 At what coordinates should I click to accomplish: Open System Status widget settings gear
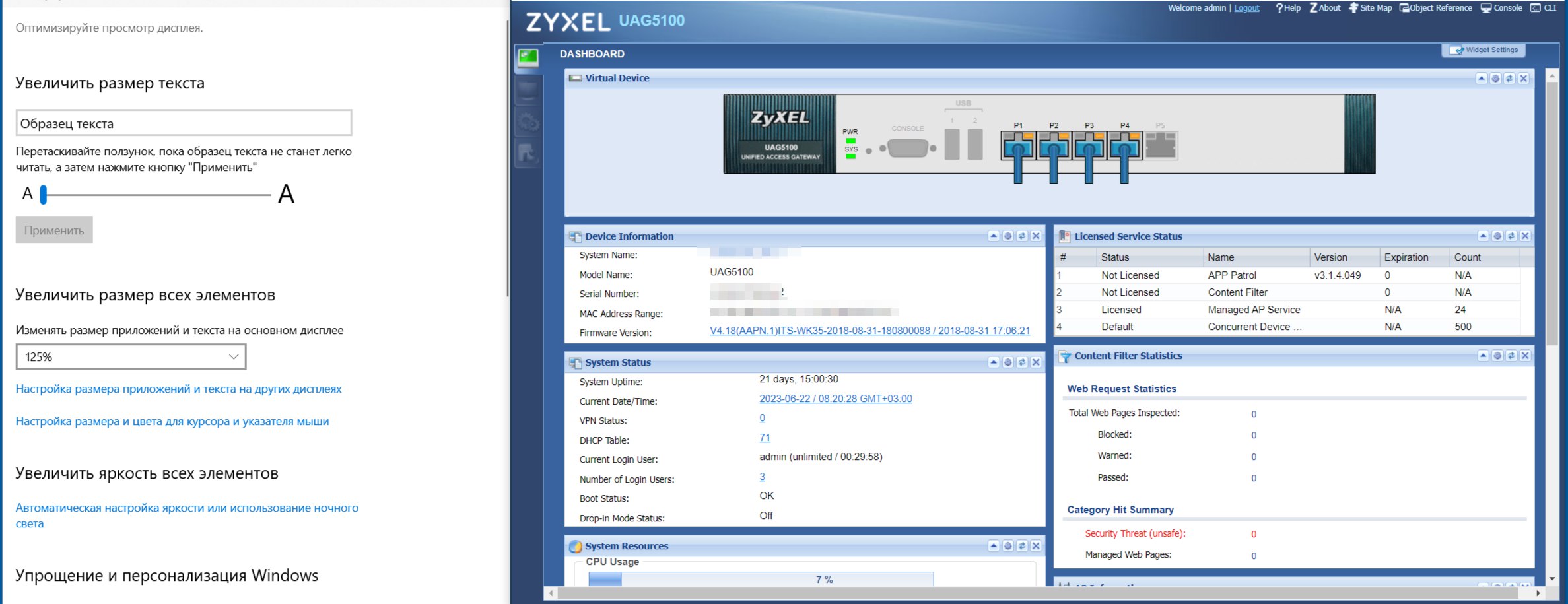click(1008, 362)
